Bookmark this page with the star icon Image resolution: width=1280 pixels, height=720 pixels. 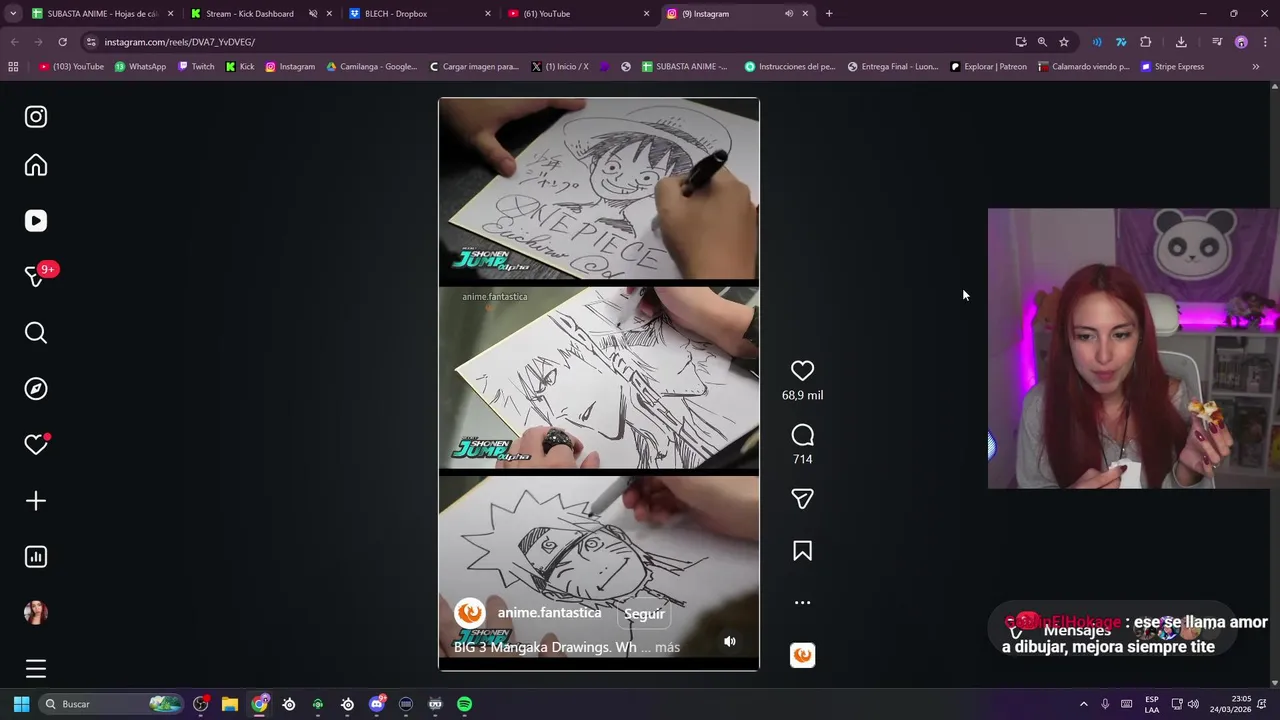[x=1064, y=42]
